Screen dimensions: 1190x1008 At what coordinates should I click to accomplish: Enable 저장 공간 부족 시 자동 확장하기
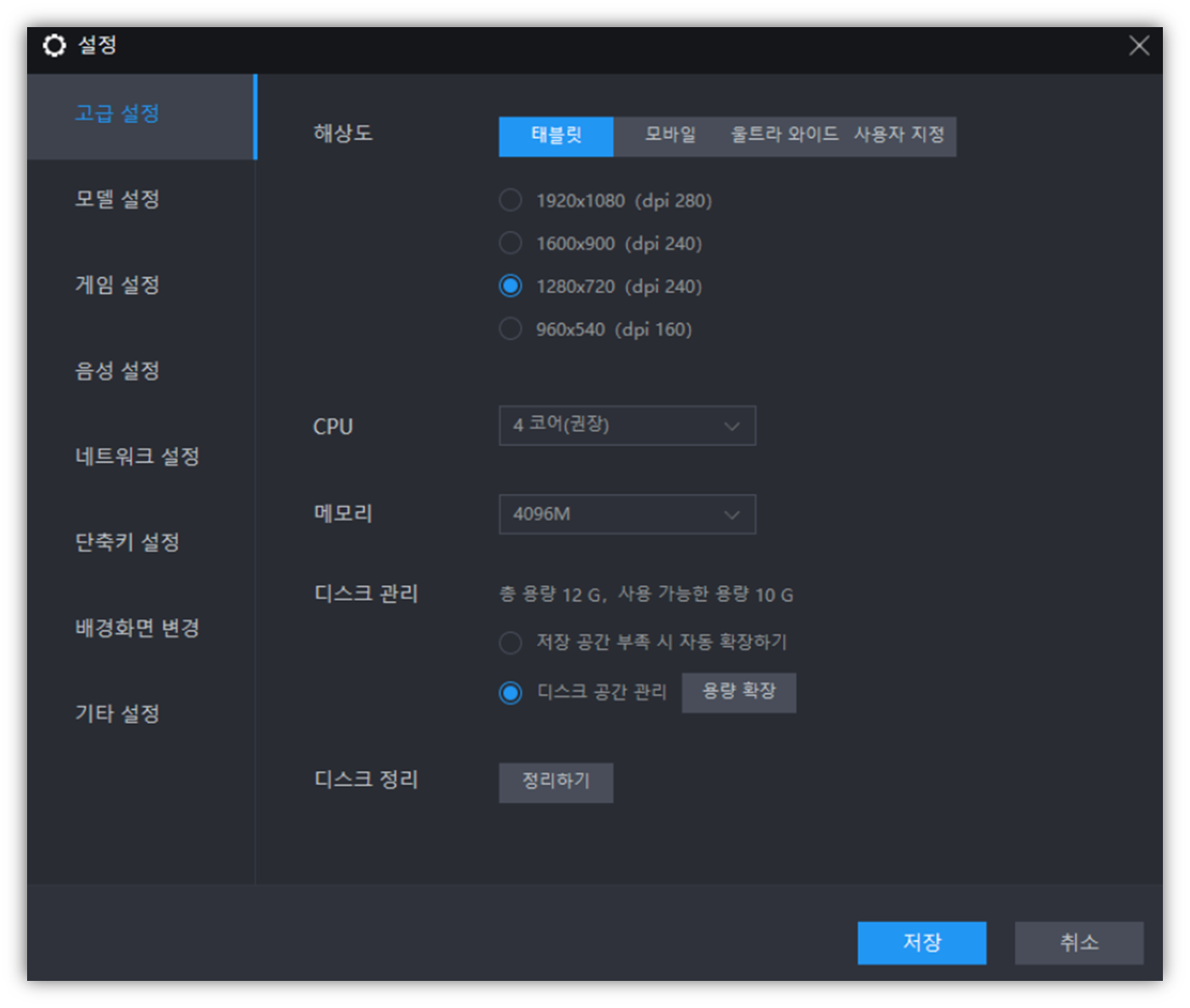510,643
